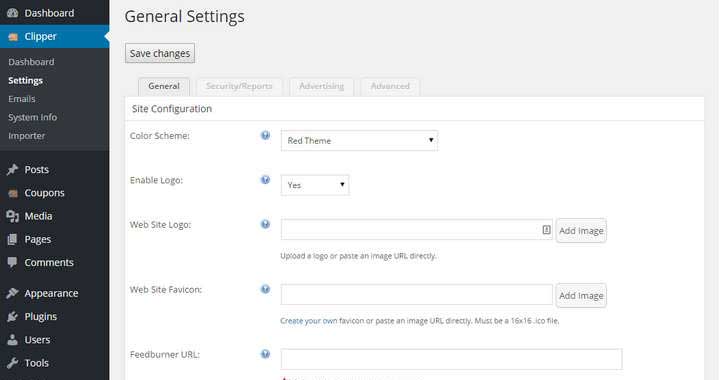The width and height of the screenshot is (720, 380).
Task: Open Clipper Dashboard submenu item
Action: [x=31, y=62]
